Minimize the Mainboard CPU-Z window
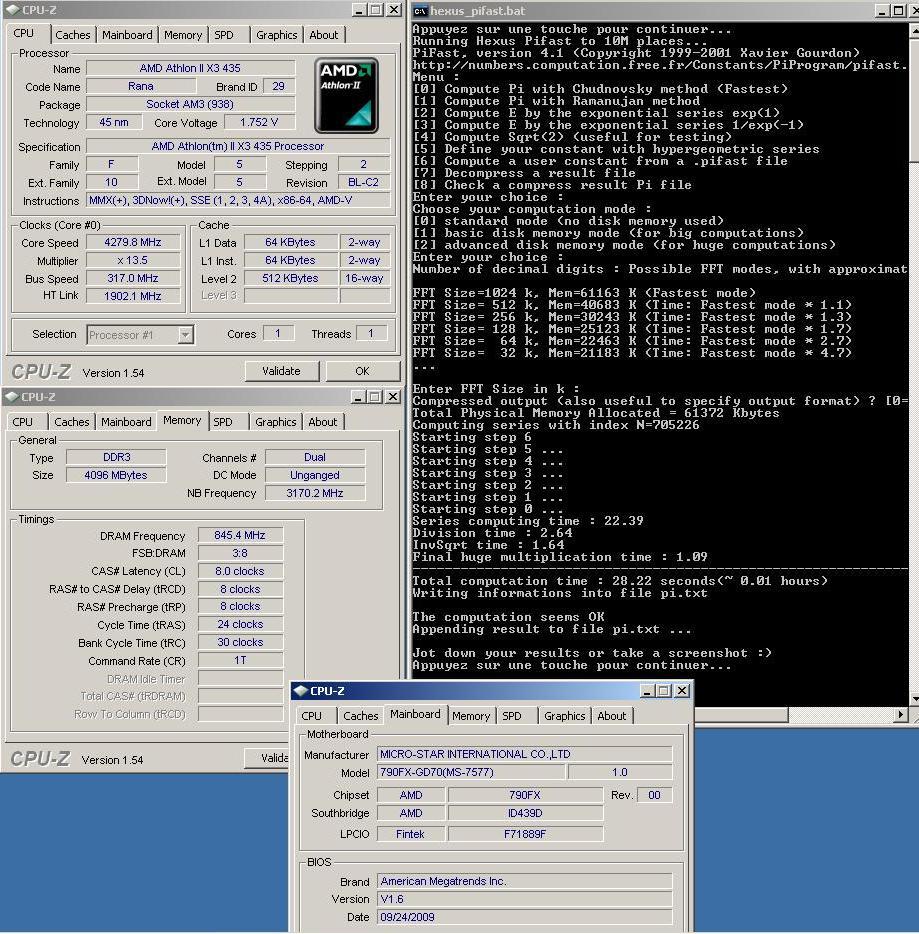 point(647,690)
